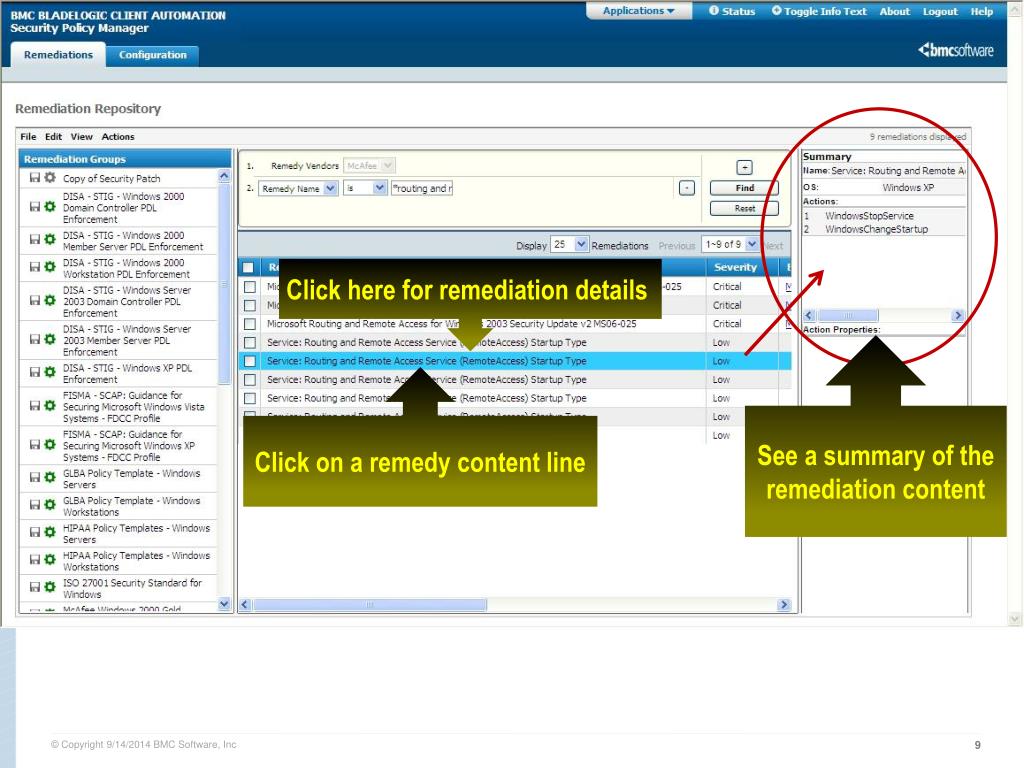This screenshot has height=768, width=1024.
Task: Select 'WindowsStopService' action in Summary
Action: click(869, 216)
